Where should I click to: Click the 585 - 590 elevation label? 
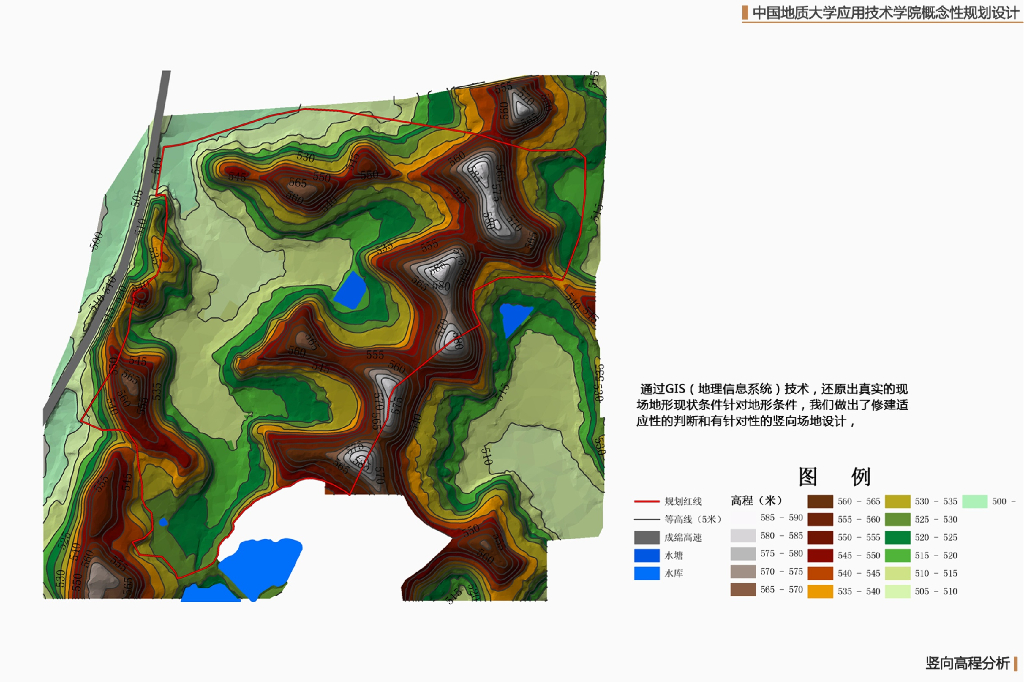[782, 517]
